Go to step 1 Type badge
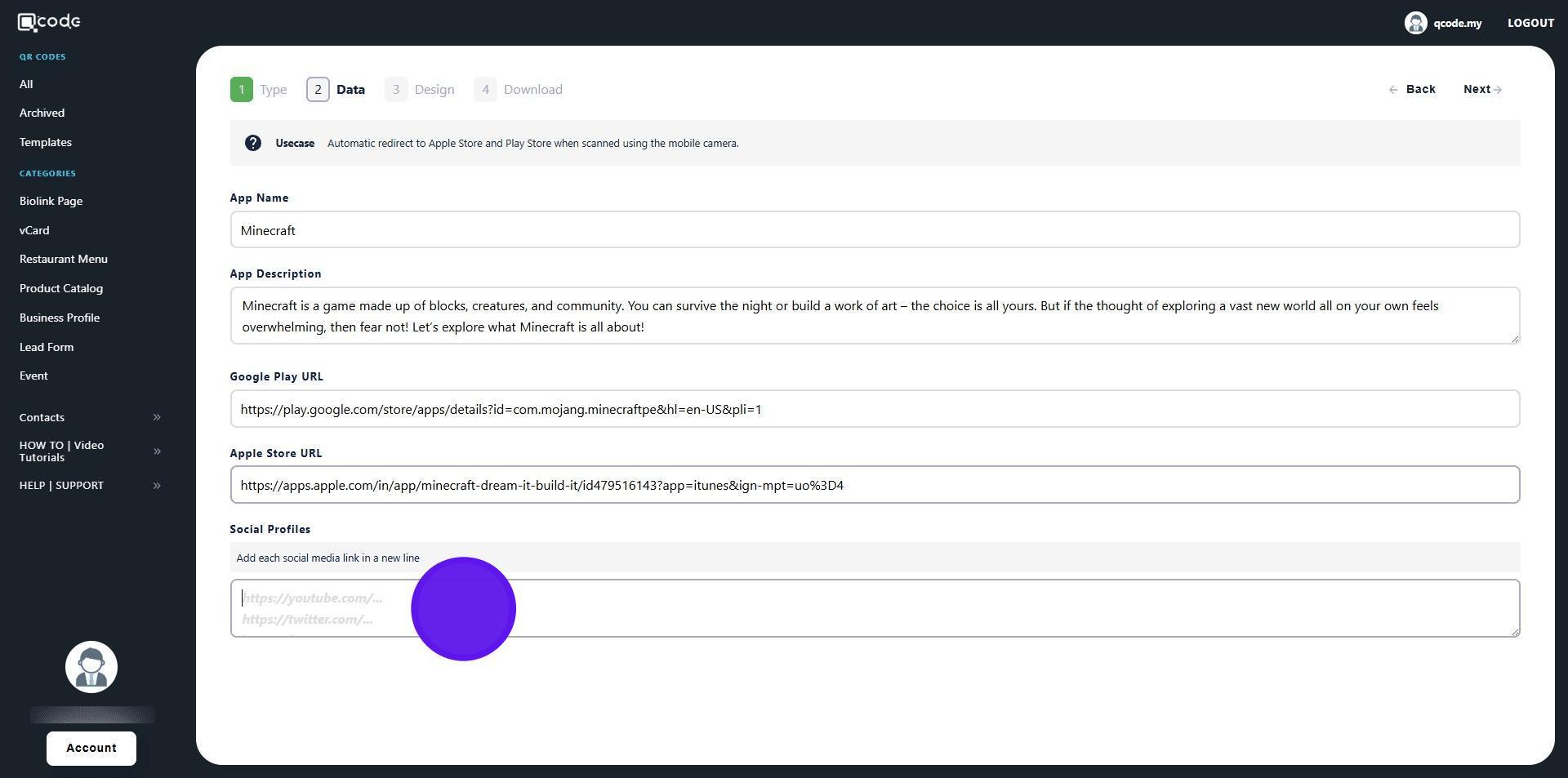1568x778 pixels. click(241, 90)
